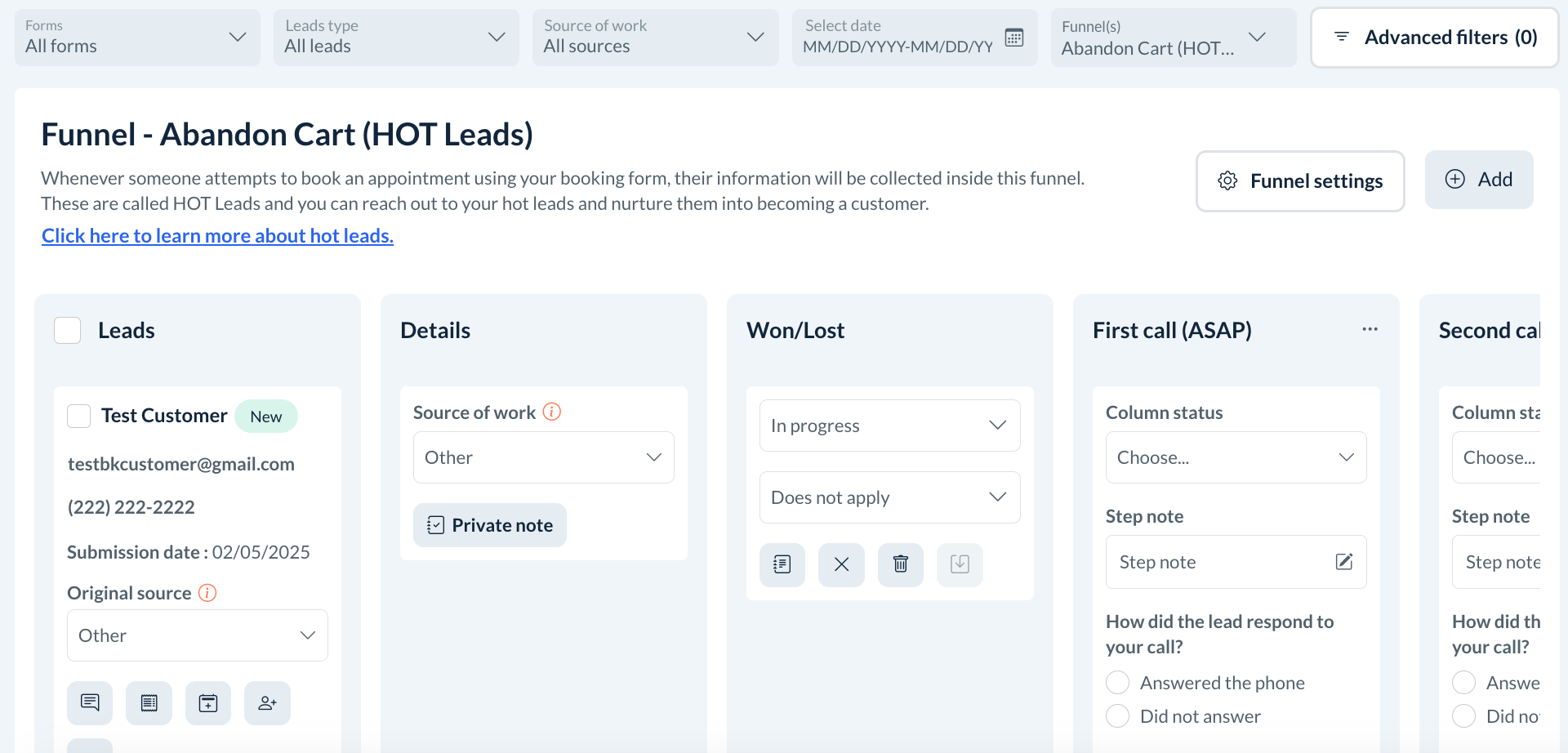Image resolution: width=1568 pixels, height=753 pixels.
Task: Tick the Test Customer checkbox
Action: click(x=79, y=416)
